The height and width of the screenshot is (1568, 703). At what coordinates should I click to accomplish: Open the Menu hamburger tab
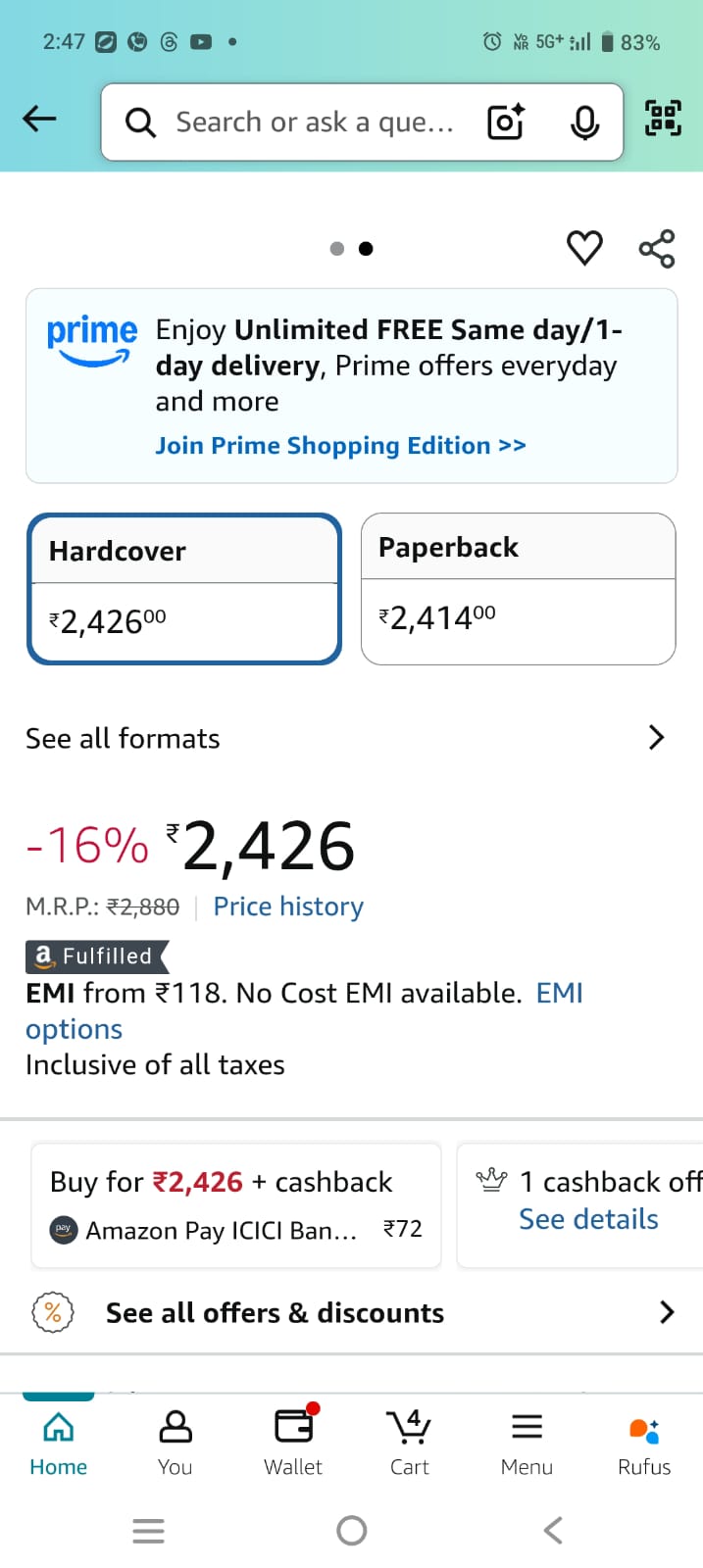[x=527, y=1441]
